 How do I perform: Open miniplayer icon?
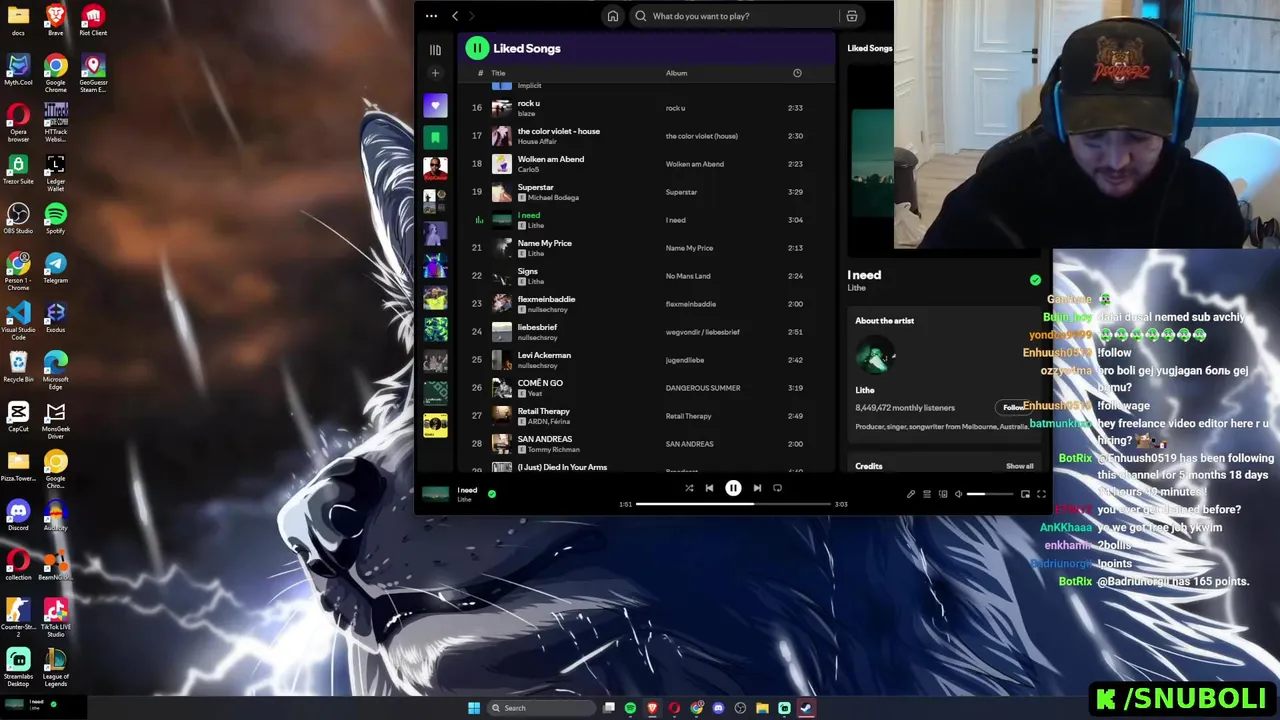point(1025,494)
